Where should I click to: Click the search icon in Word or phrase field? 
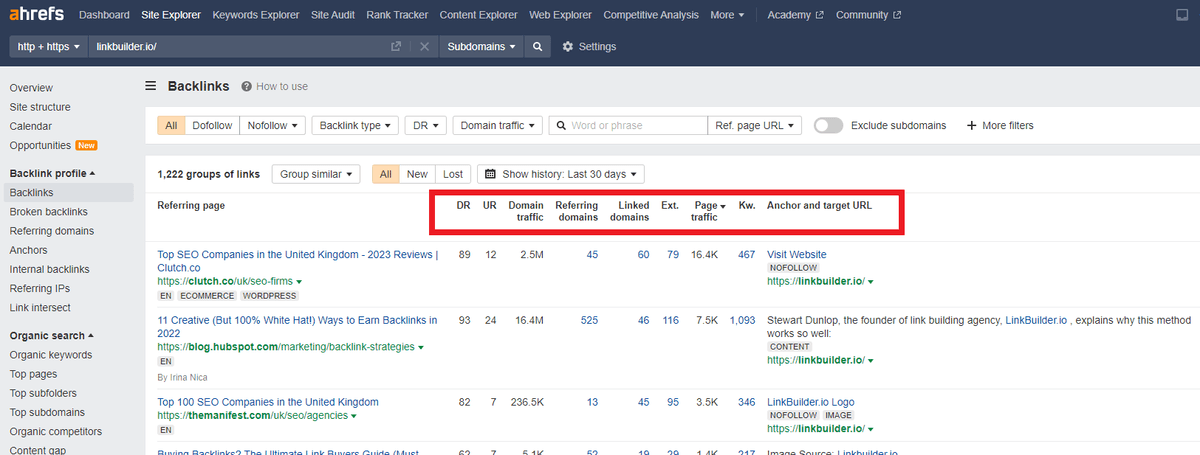click(x=562, y=126)
